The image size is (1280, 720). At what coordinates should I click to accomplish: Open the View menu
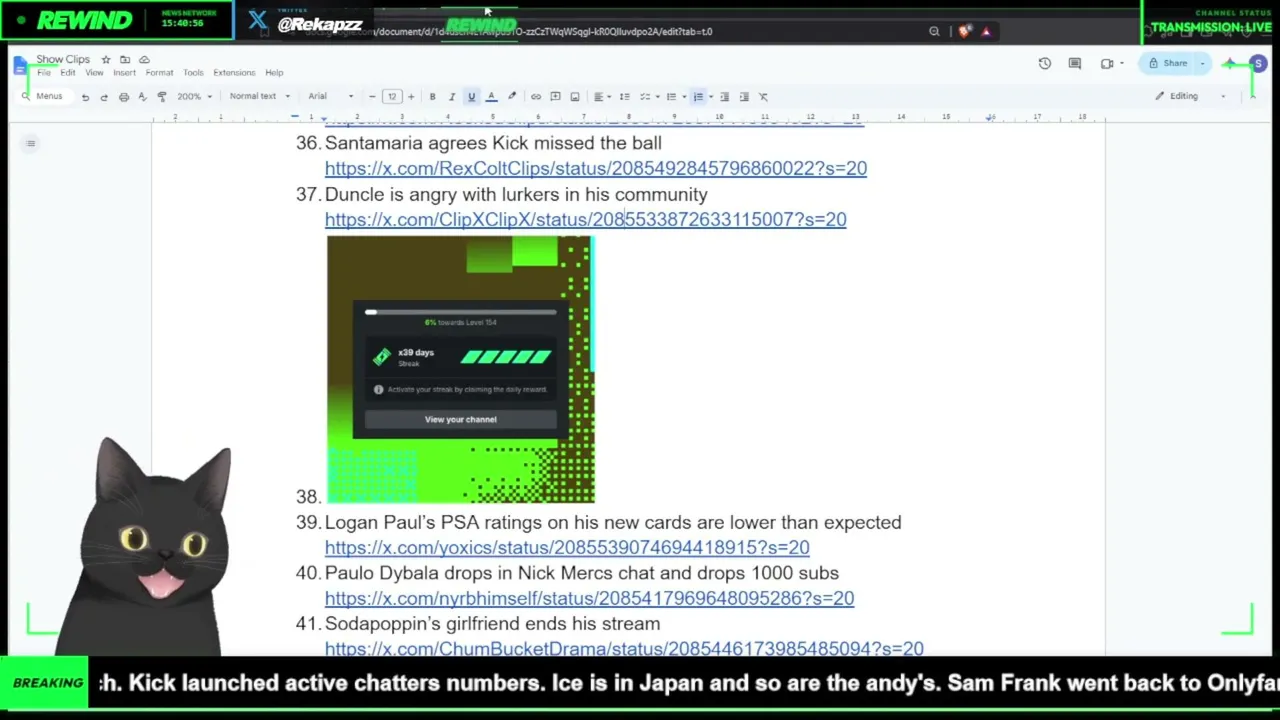(x=94, y=73)
